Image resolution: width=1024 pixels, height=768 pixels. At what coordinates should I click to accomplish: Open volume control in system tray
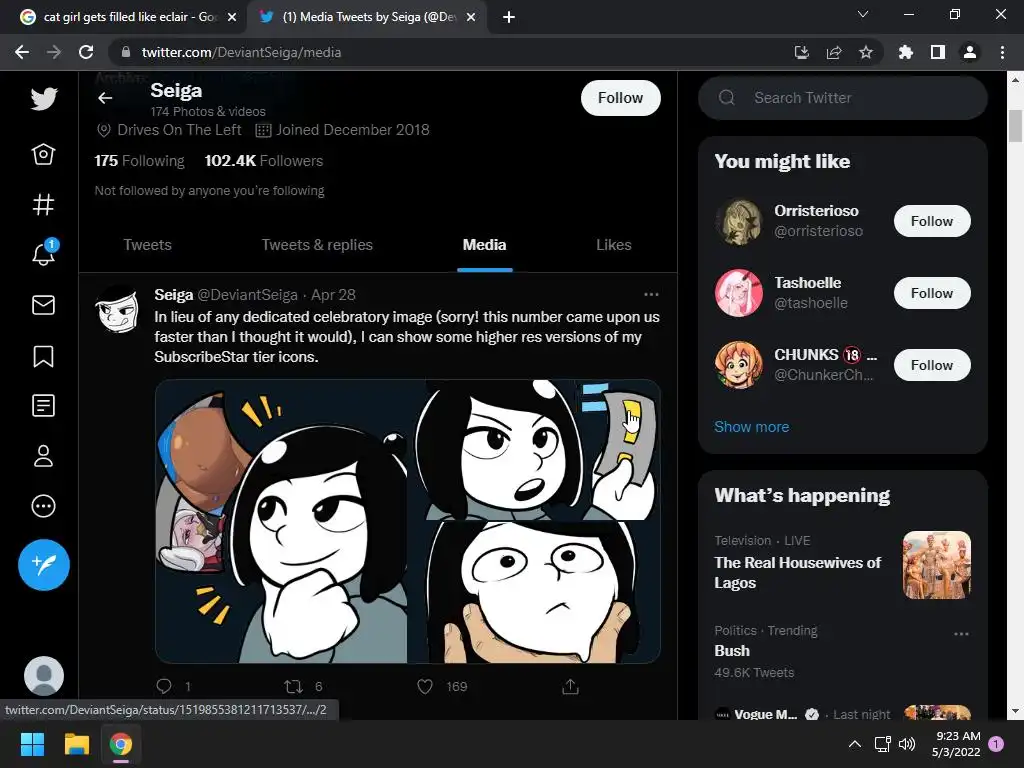click(x=907, y=744)
